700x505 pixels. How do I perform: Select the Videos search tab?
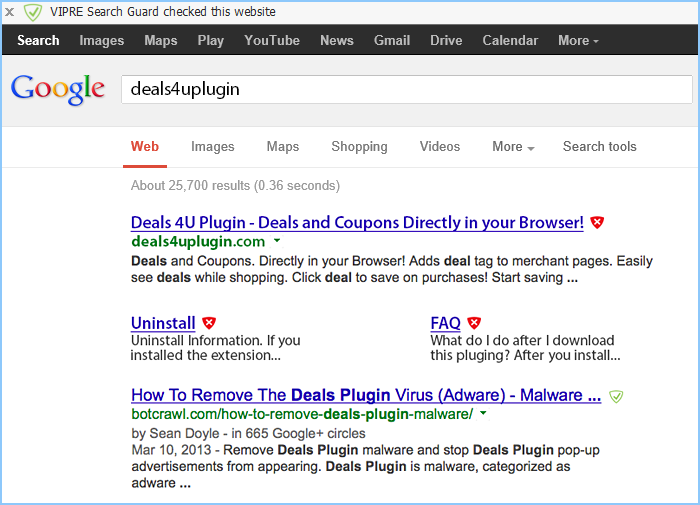440,147
